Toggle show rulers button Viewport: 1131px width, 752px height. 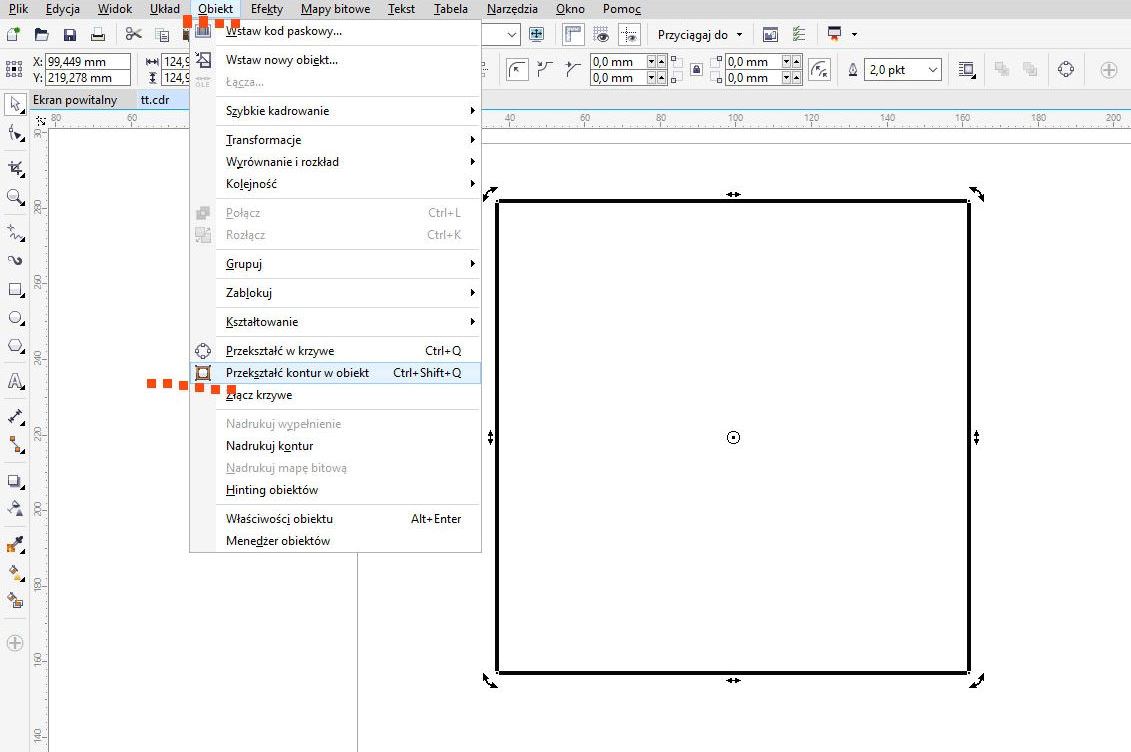tap(573, 34)
